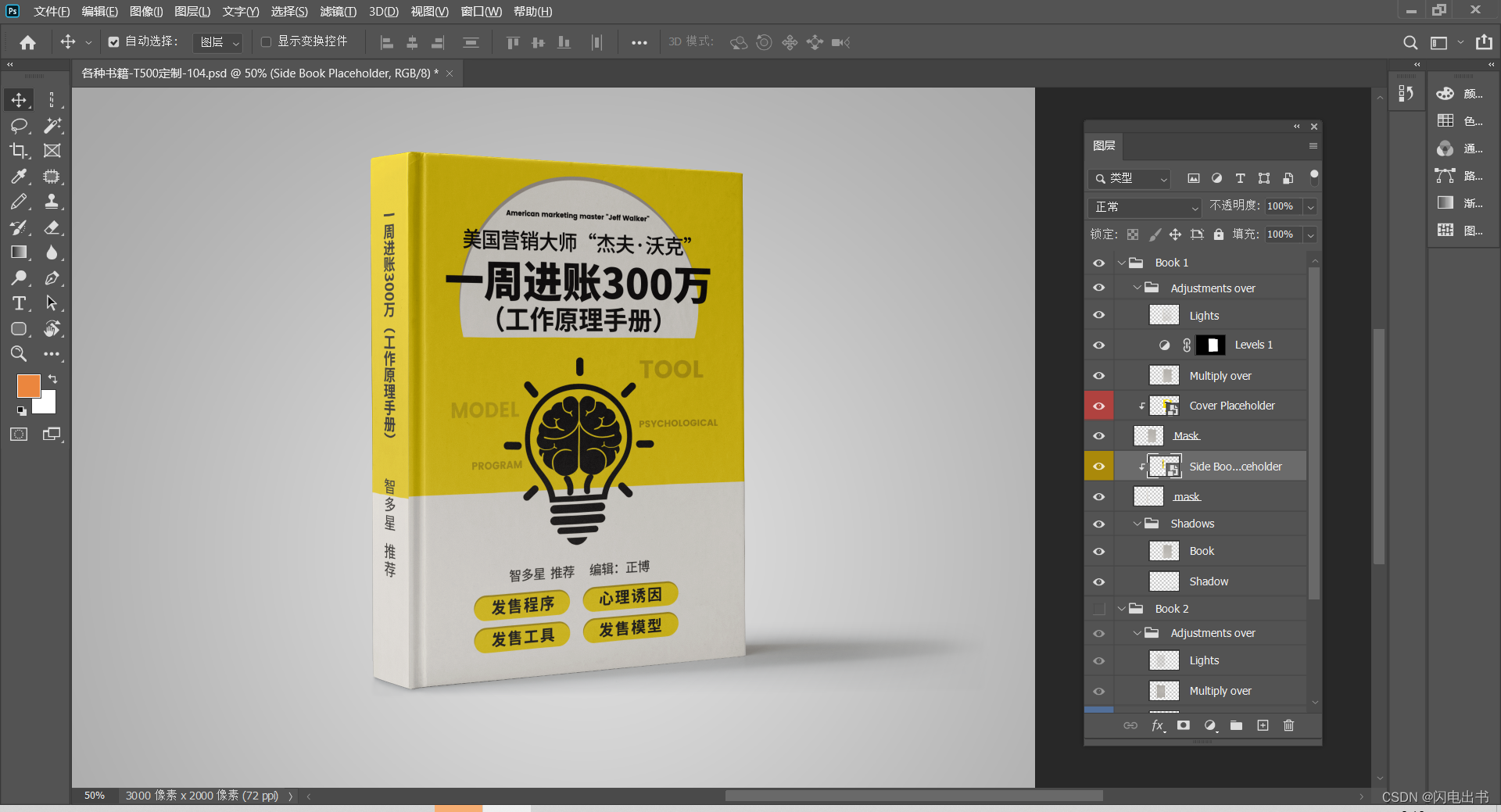The image size is (1501, 812).
Task: Filter layers by type layers (T icon)
Action: click(x=1240, y=178)
